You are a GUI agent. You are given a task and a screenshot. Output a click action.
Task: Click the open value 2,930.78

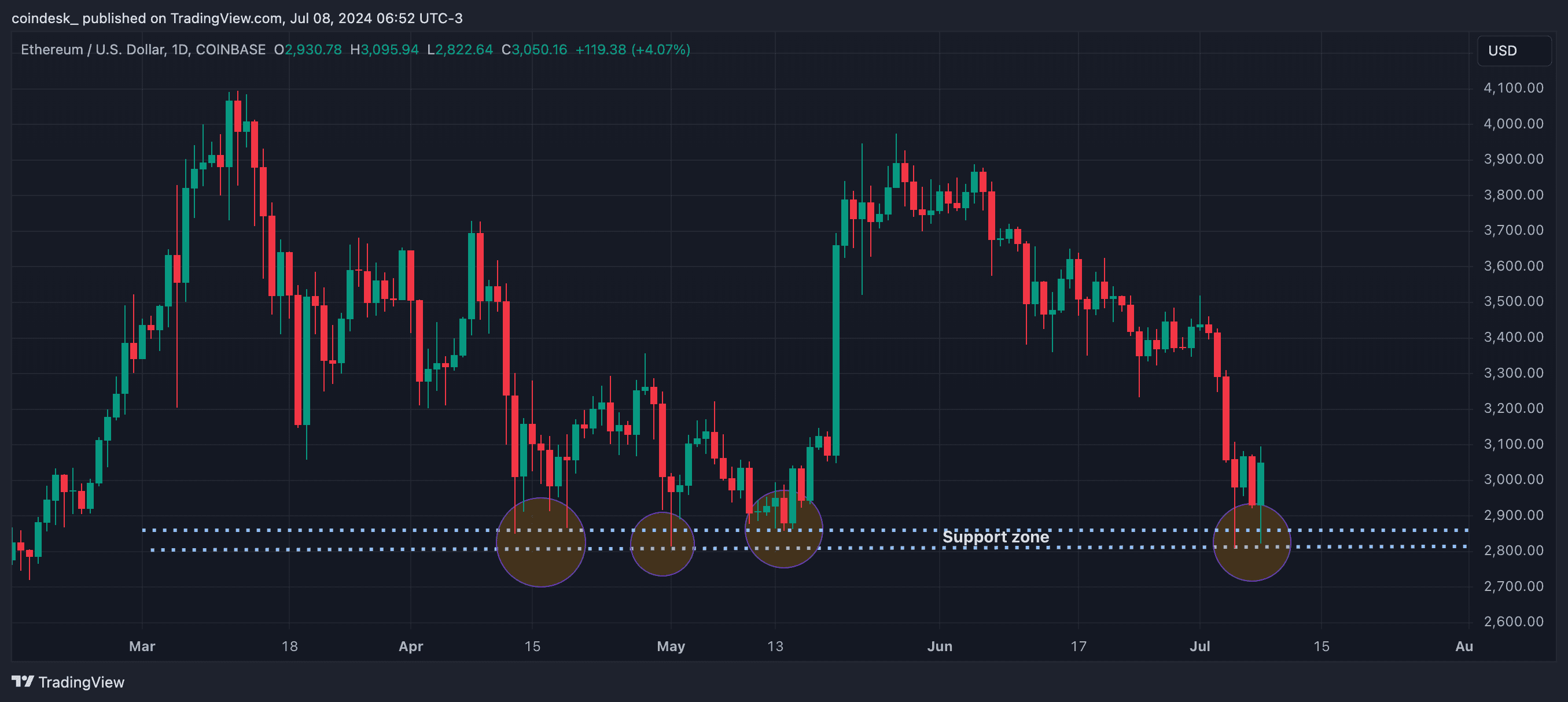click(313, 49)
